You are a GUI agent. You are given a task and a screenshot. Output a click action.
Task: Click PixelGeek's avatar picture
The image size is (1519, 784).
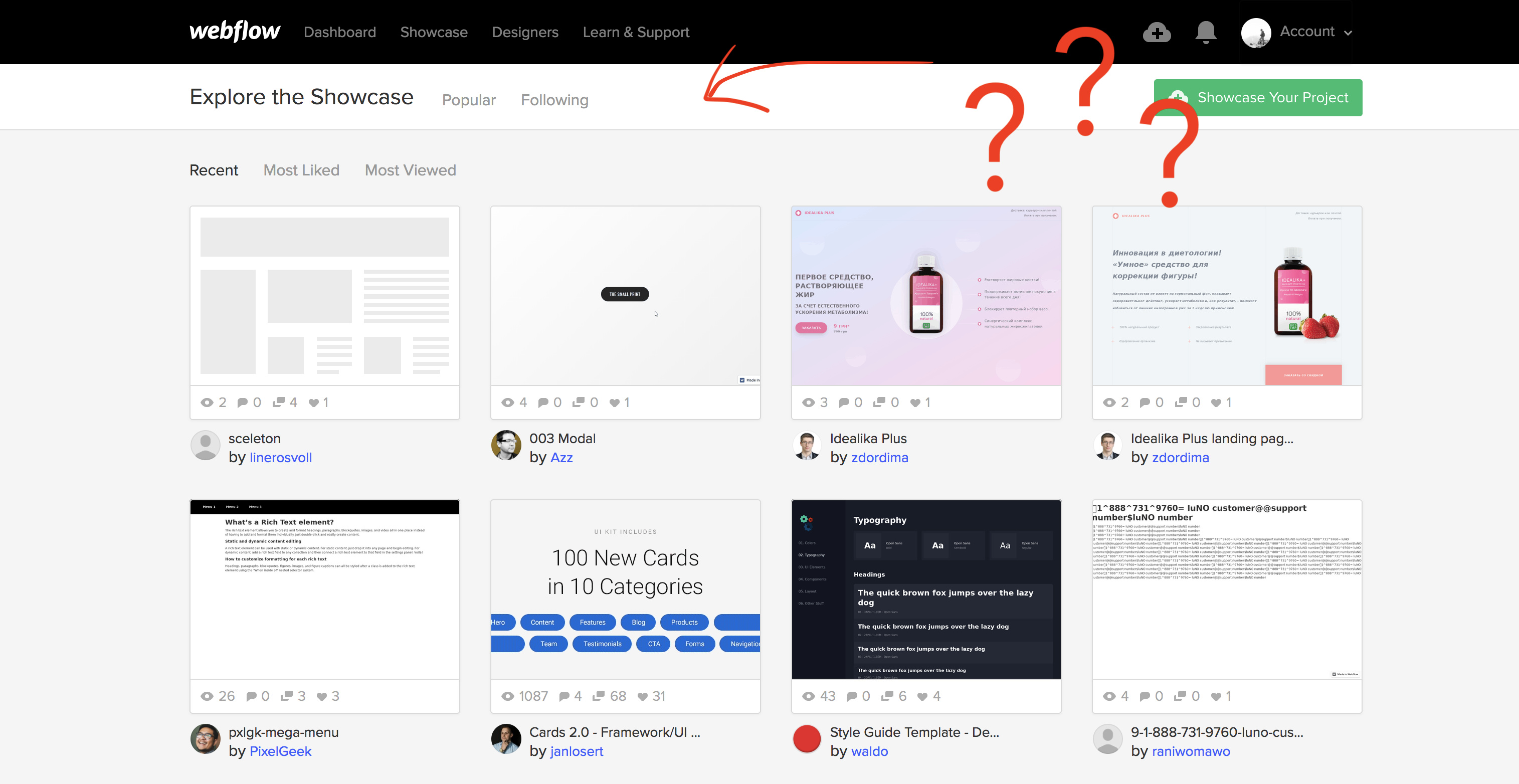pos(205,739)
